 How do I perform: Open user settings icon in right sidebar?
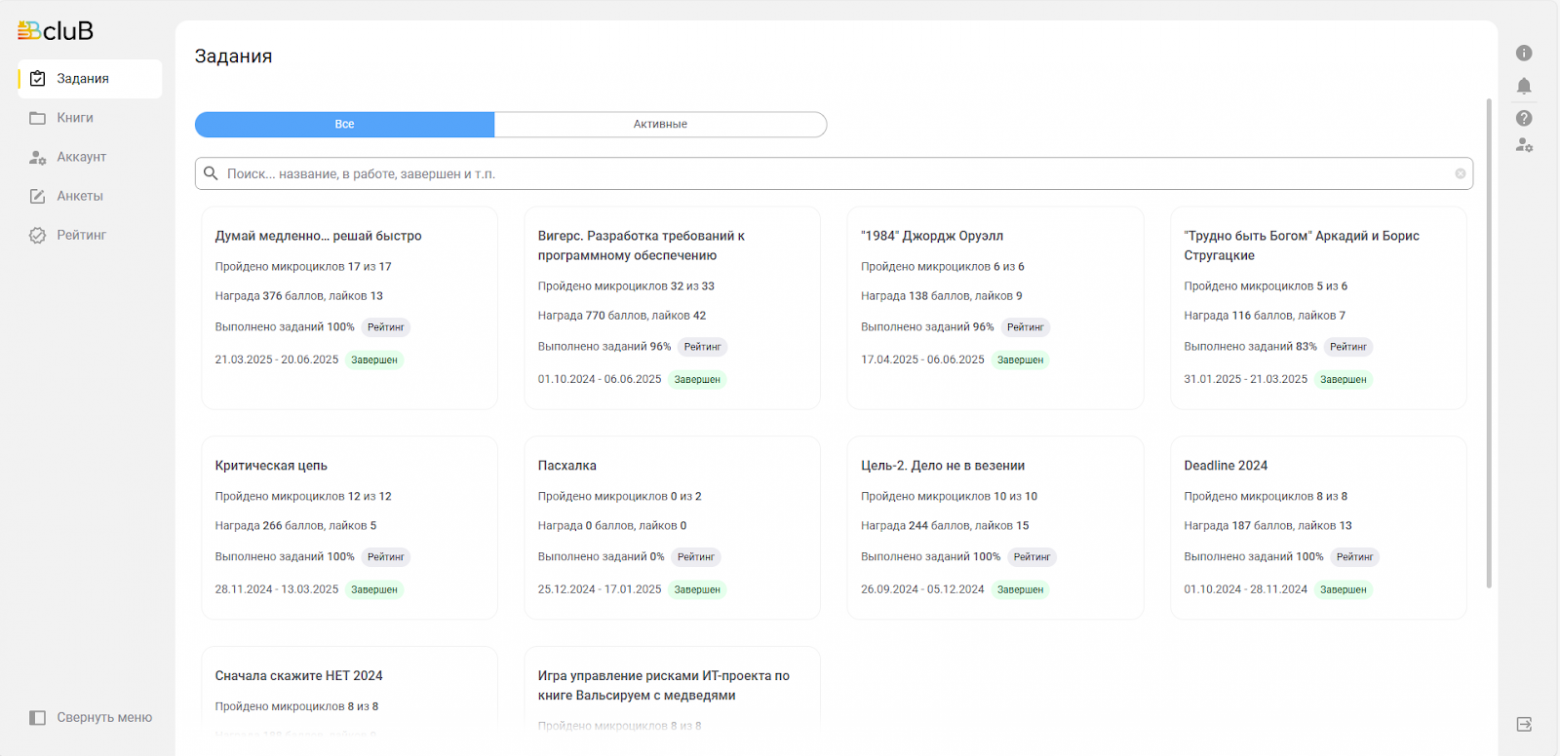pos(1524,145)
